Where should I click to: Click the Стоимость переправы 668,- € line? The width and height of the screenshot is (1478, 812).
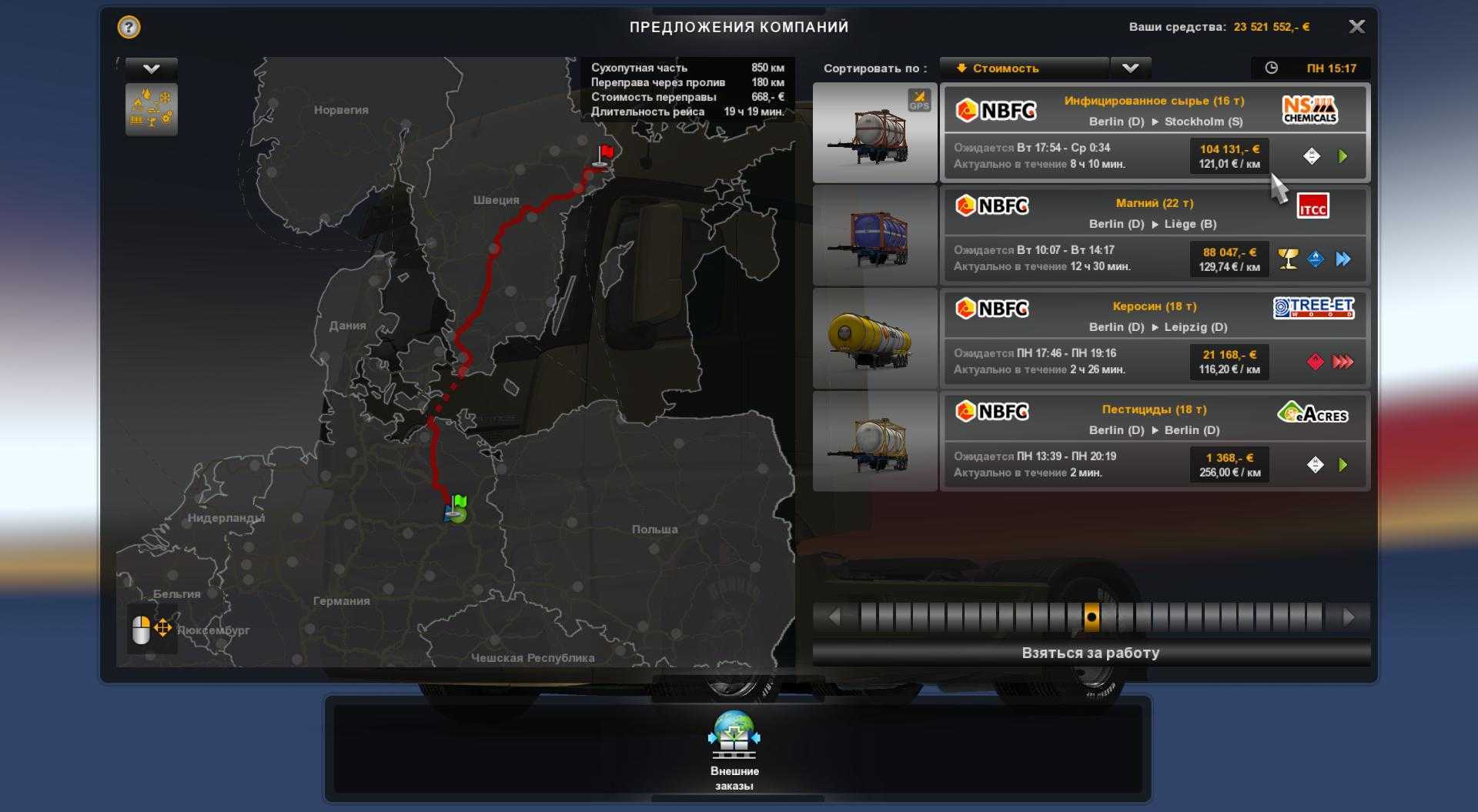[x=687, y=97]
